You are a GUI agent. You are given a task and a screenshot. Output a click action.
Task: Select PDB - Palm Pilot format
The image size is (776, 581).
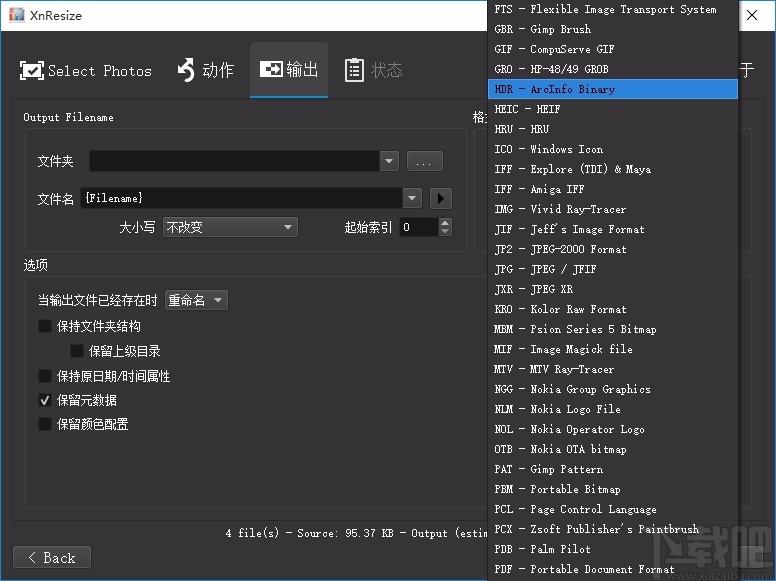[x=613, y=549]
